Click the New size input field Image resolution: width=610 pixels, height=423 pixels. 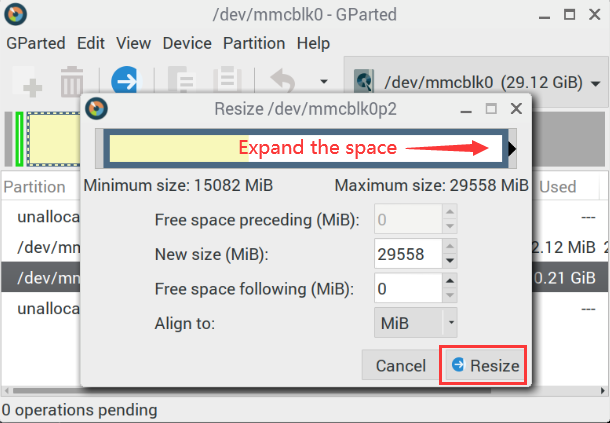(x=408, y=254)
